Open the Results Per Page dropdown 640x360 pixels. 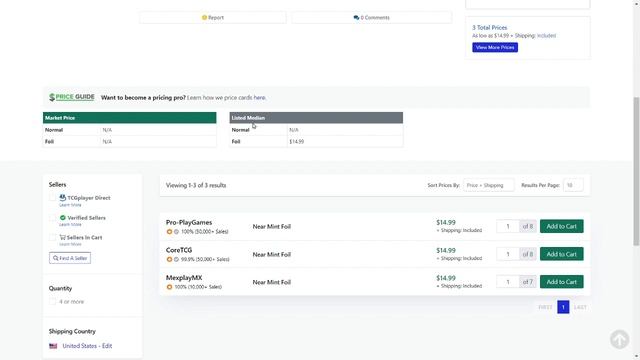coord(573,185)
